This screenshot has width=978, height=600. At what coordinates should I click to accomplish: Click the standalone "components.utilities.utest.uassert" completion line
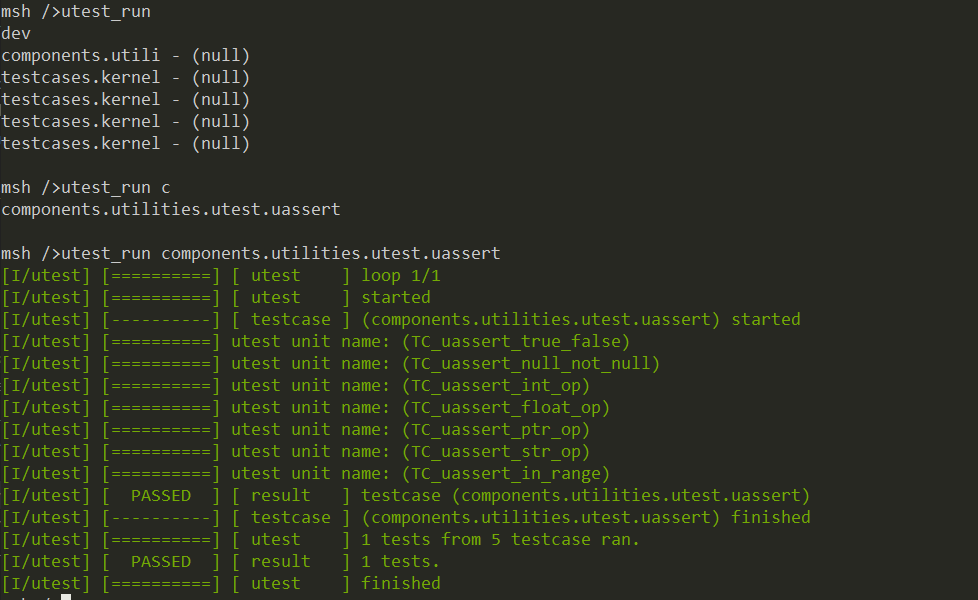click(x=170, y=210)
